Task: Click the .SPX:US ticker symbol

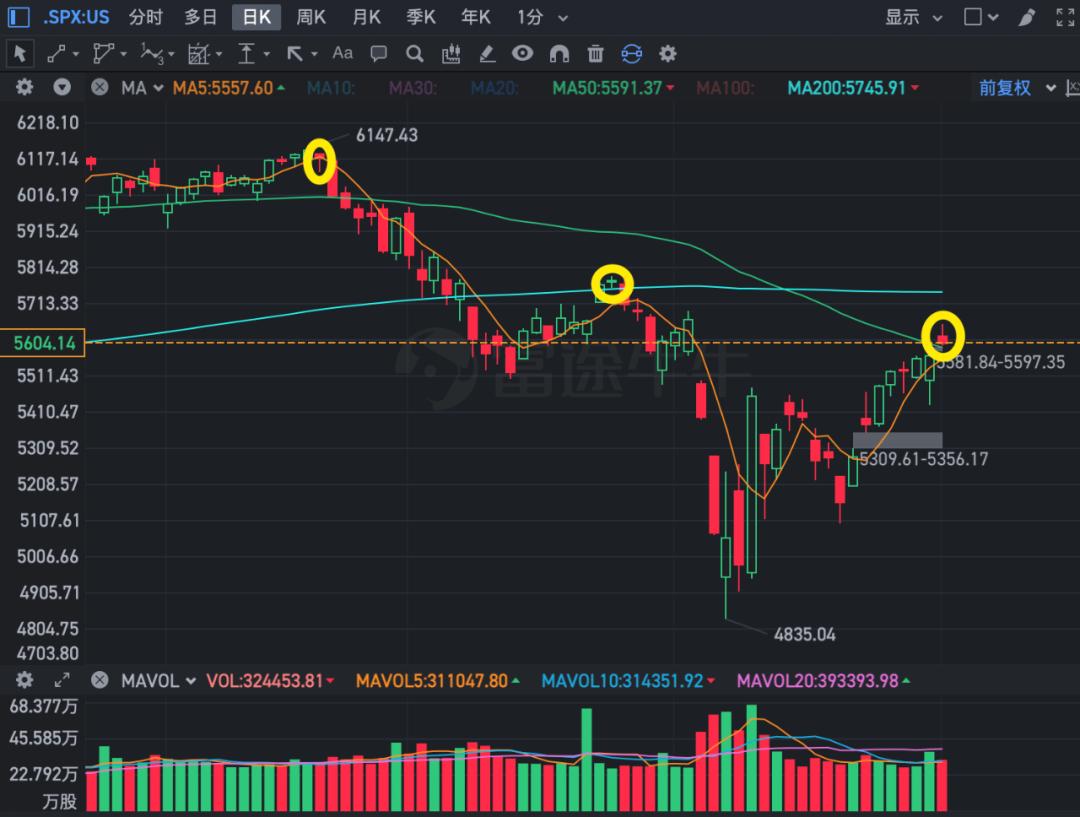Action: pyautogui.click(x=76, y=17)
